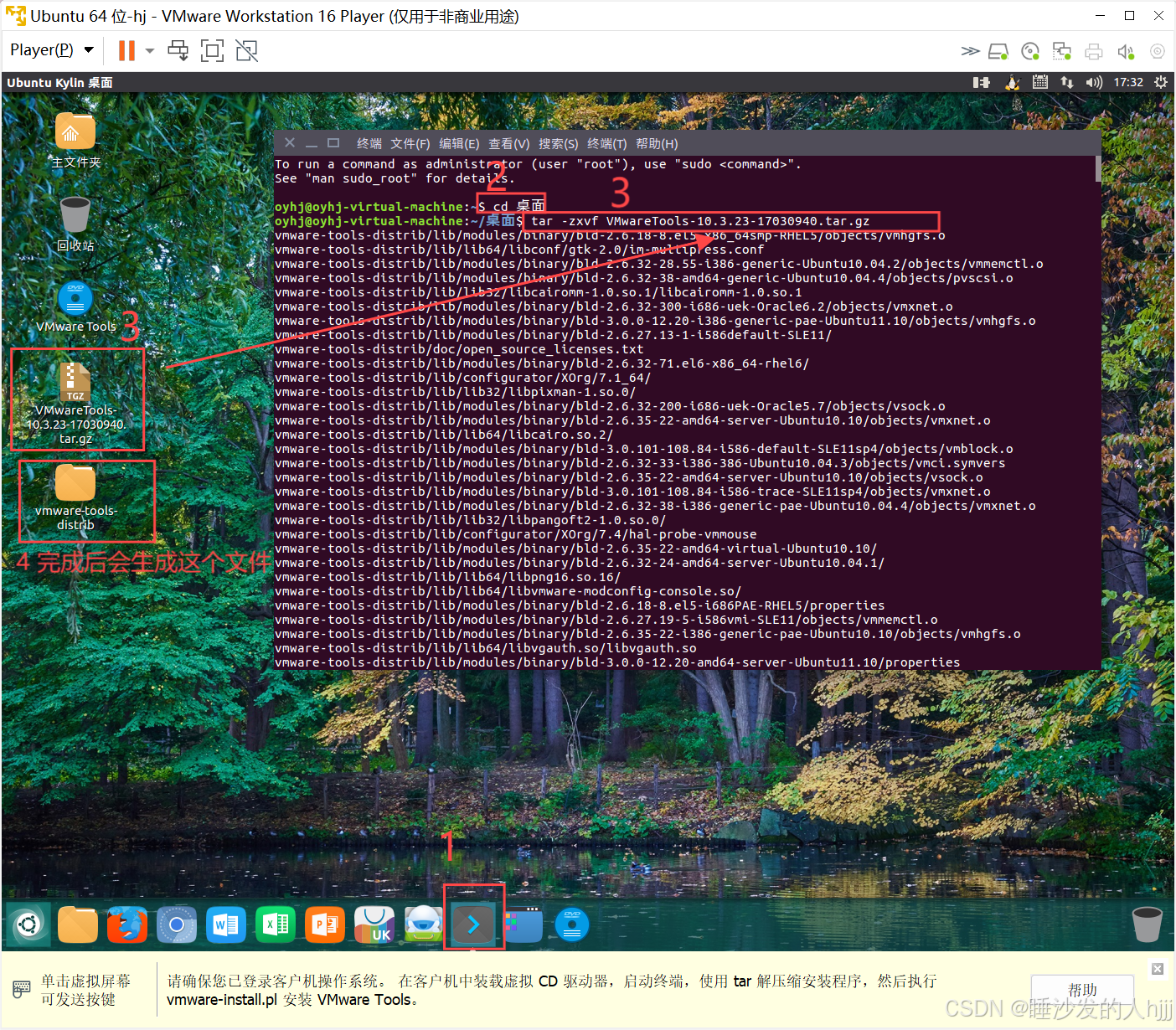Screen dimensions: 1176x1030
Task: Open the penguin indicator in top panel
Action: coord(1013,82)
